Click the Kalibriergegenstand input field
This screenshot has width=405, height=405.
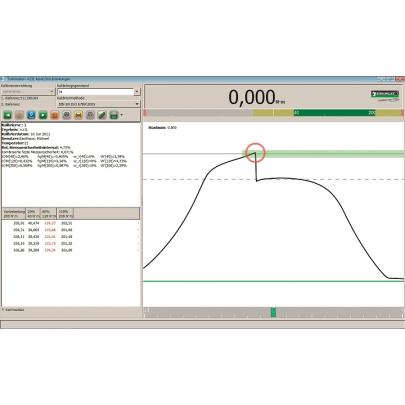(x=96, y=92)
